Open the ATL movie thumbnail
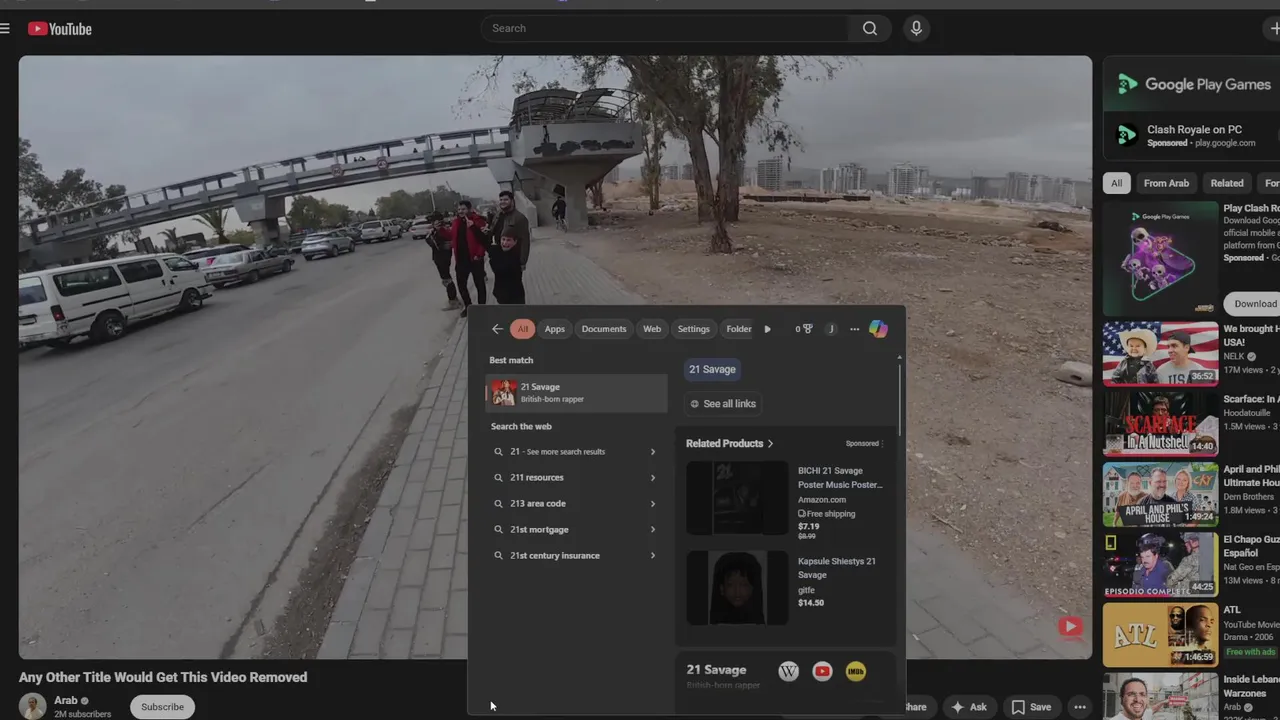Image resolution: width=1280 pixels, height=720 pixels. pos(1161,634)
